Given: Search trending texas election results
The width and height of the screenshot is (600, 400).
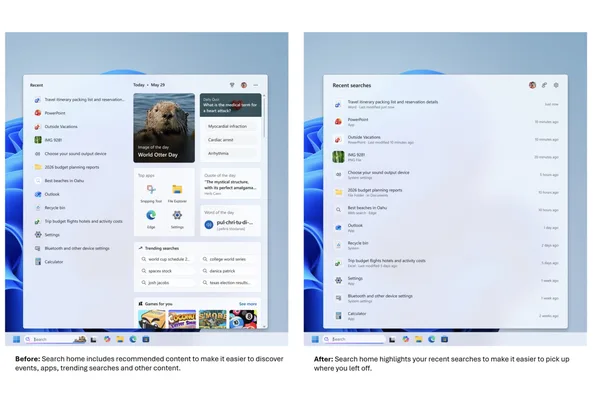Looking at the screenshot, I should tap(228, 282).
